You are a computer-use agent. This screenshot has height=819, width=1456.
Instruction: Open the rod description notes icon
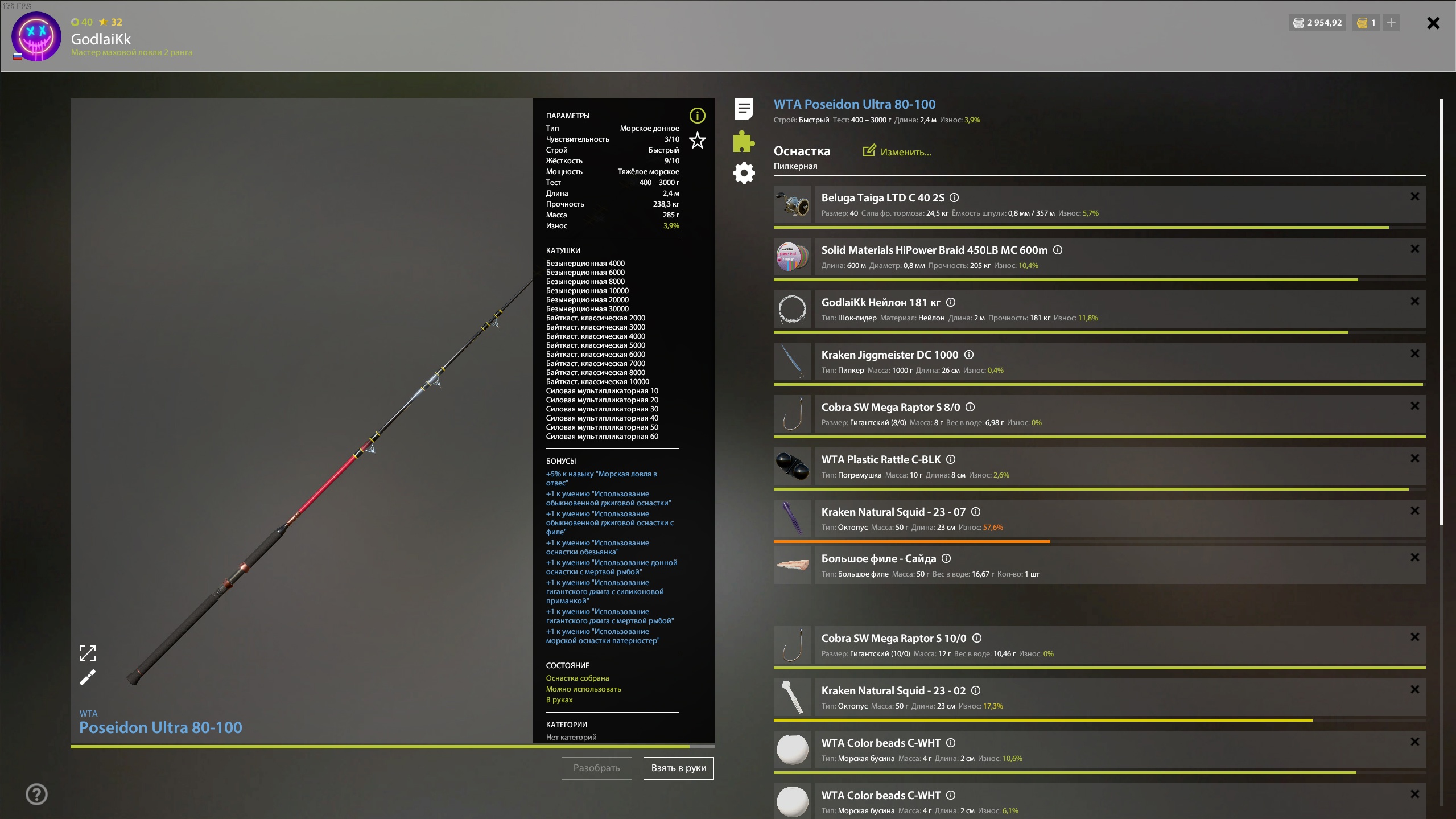point(744,109)
